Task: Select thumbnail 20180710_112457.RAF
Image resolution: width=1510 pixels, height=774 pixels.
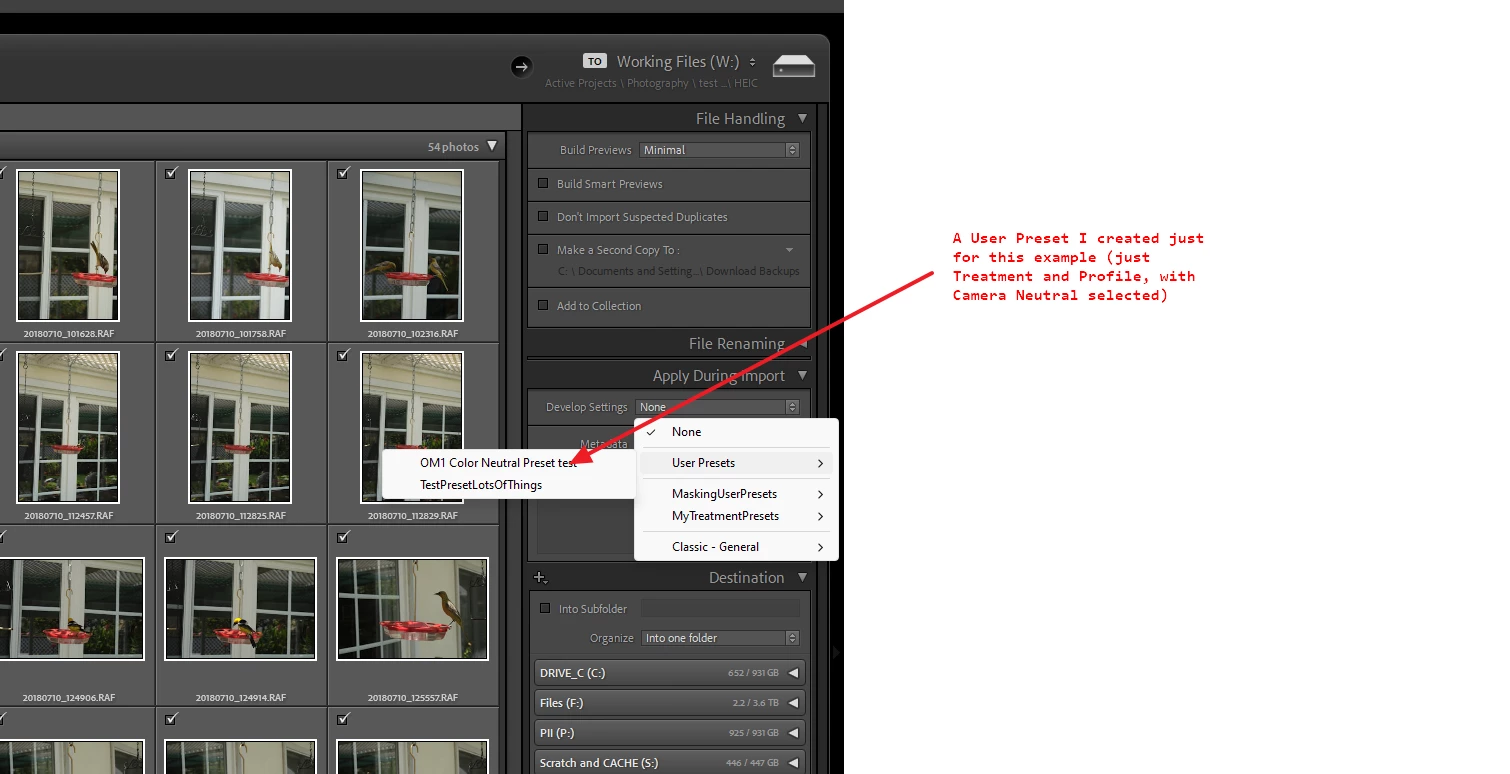Action: coord(68,427)
